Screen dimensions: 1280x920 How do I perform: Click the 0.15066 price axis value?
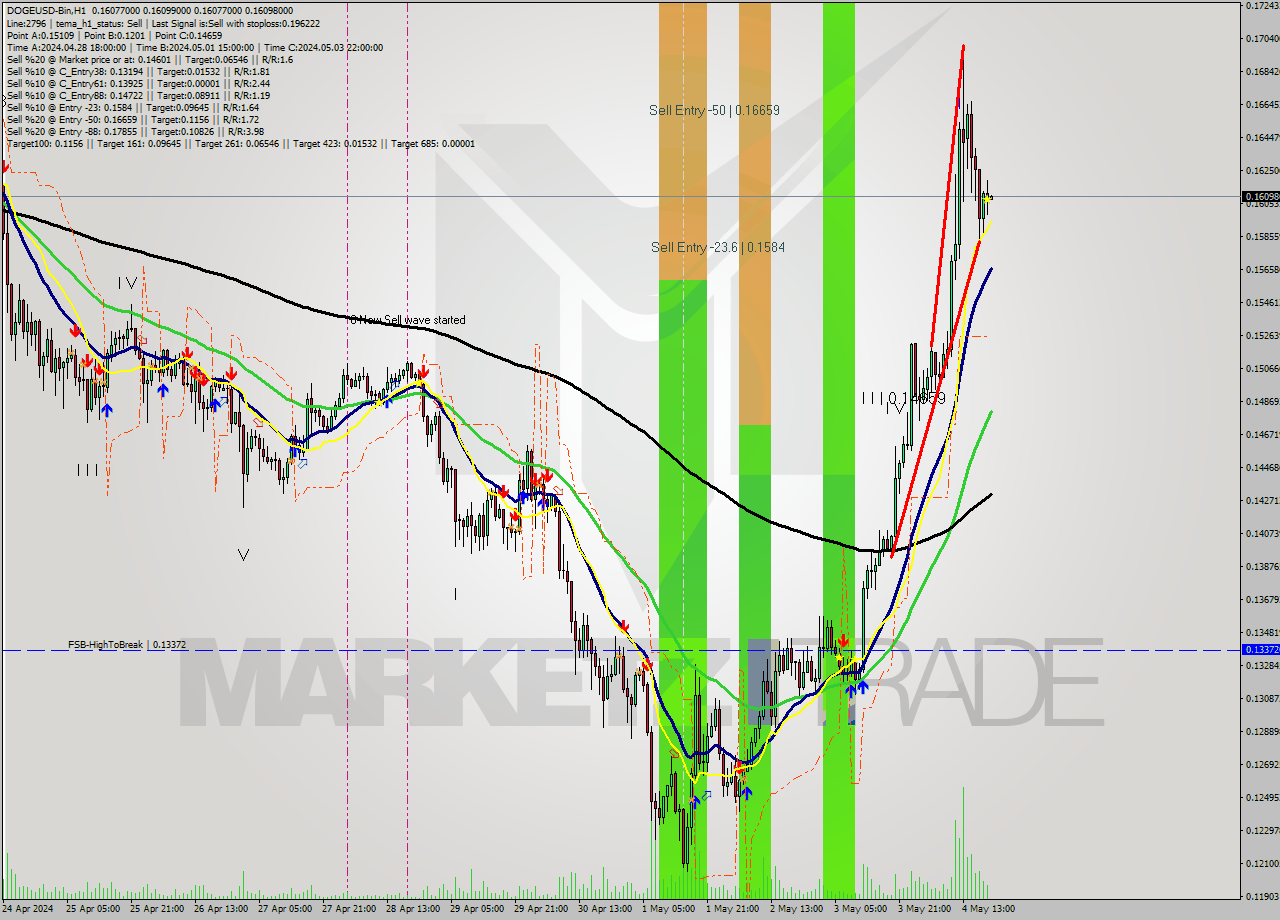(1262, 369)
